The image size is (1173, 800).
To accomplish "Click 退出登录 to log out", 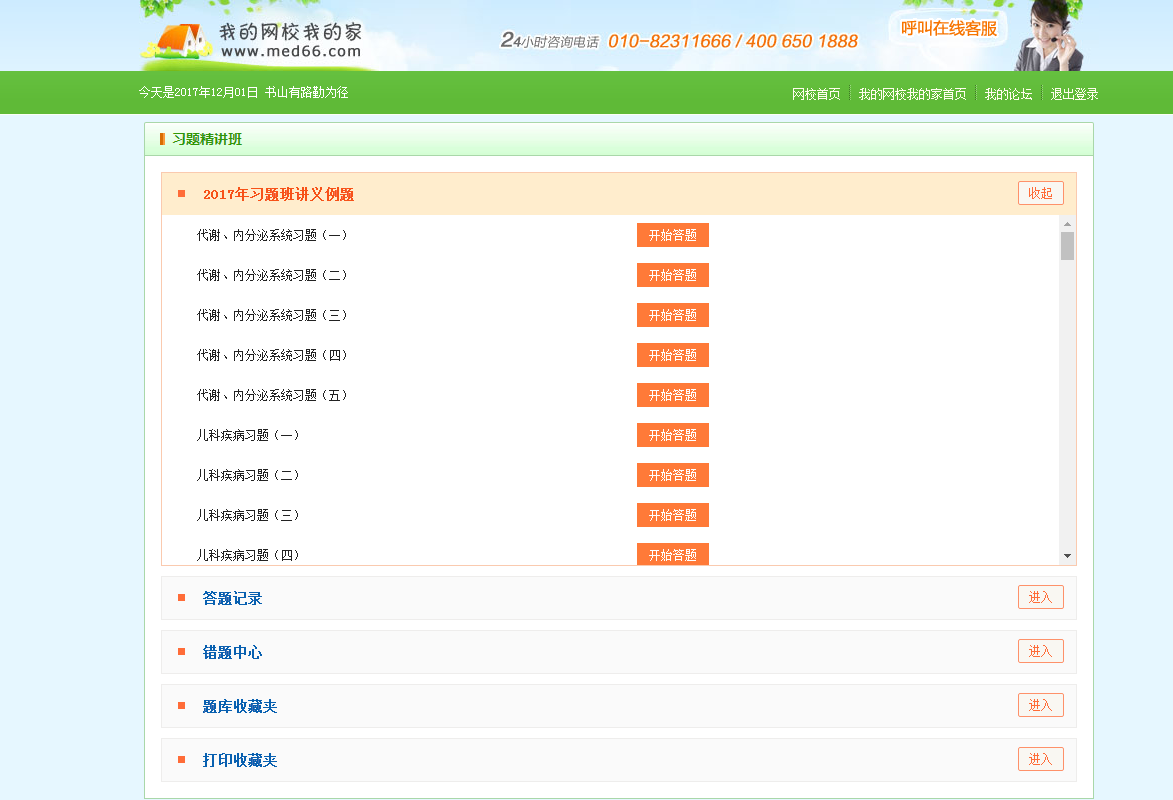I will (x=1074, y=93).
